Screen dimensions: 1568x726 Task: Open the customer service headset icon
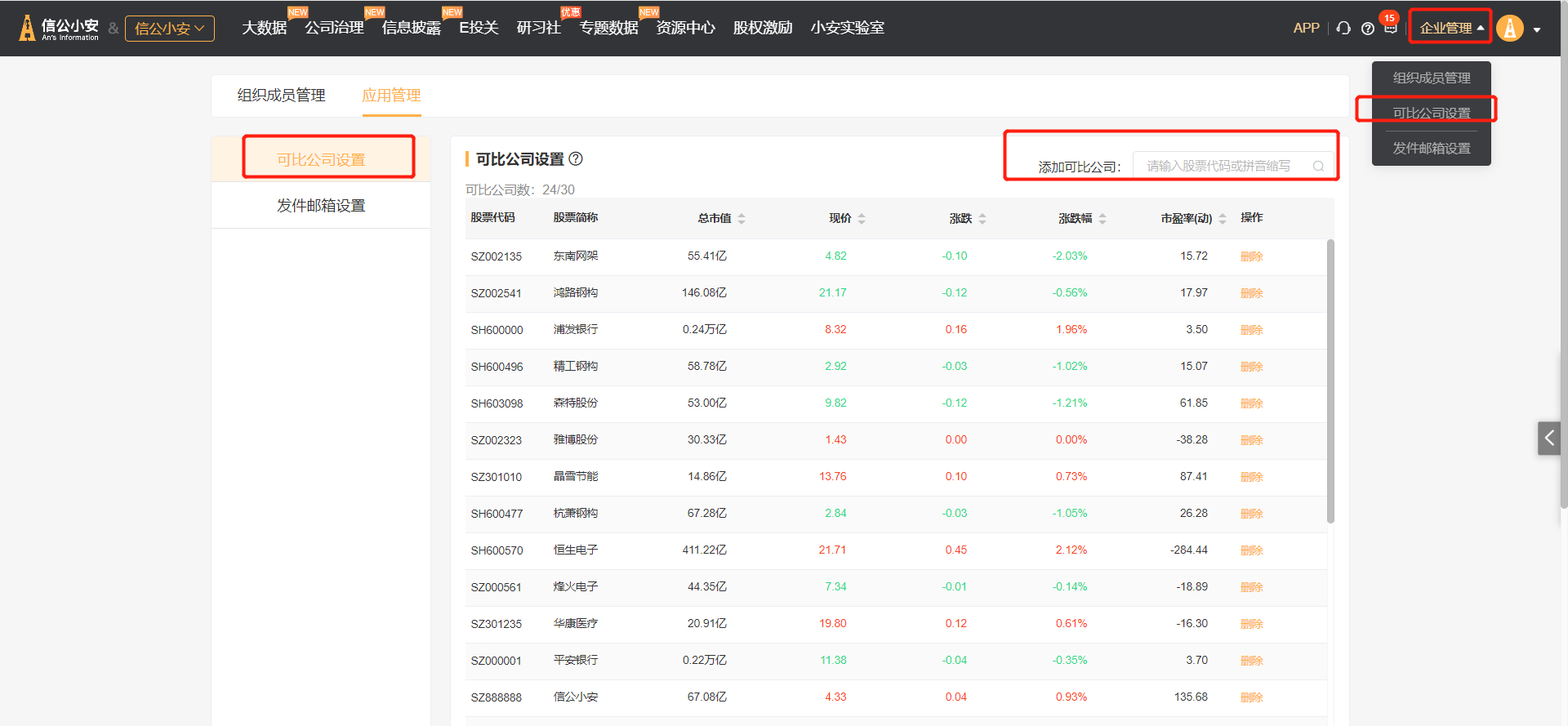[1343, 29]
